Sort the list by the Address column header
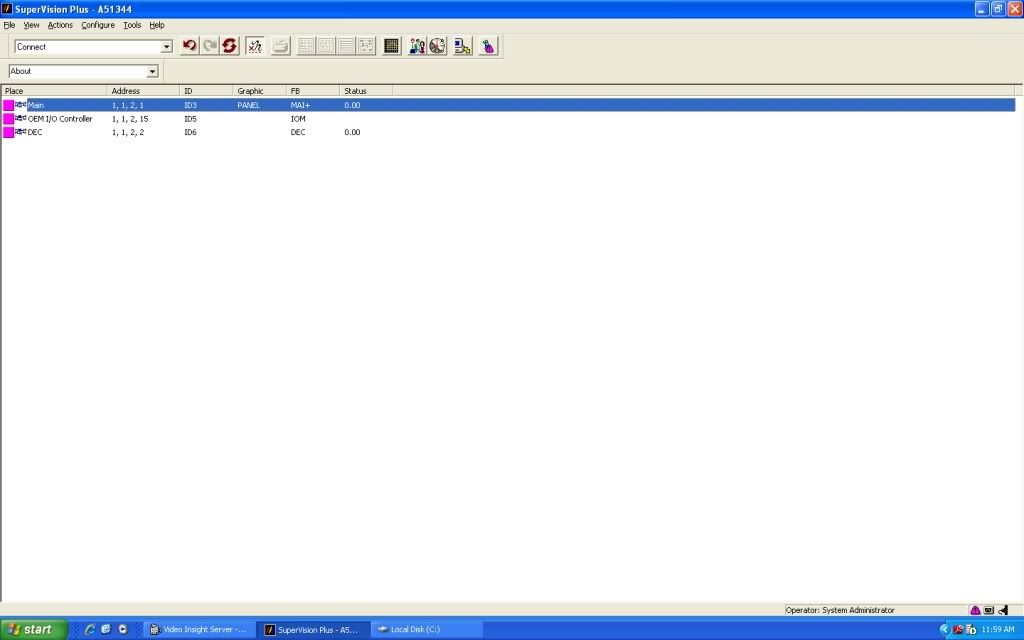The width and height of the screenshot is (1024, 640). pyautogui.click(x=143, y=91)
